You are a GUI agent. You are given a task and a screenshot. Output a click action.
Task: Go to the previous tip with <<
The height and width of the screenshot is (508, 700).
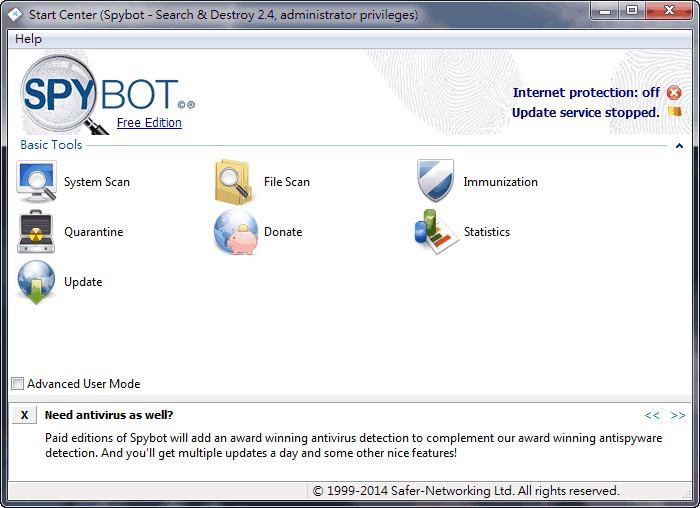tap(652, 416)
